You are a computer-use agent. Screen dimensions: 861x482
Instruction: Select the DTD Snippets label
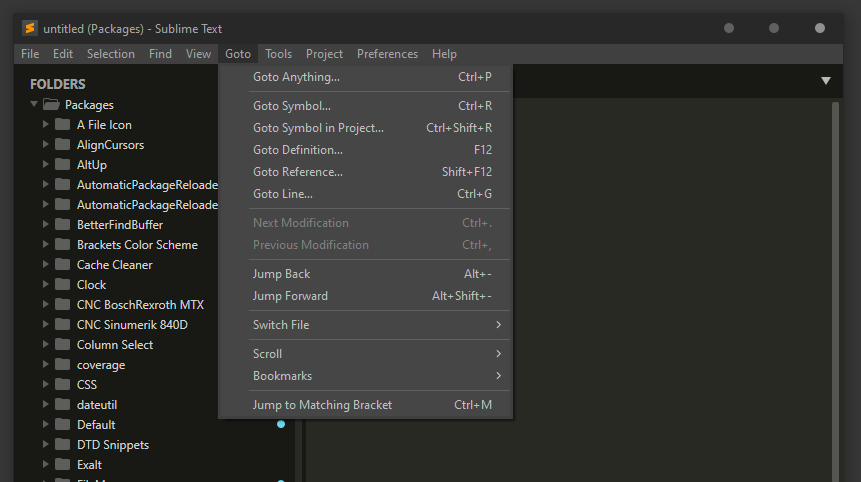(x=113, y=445)
